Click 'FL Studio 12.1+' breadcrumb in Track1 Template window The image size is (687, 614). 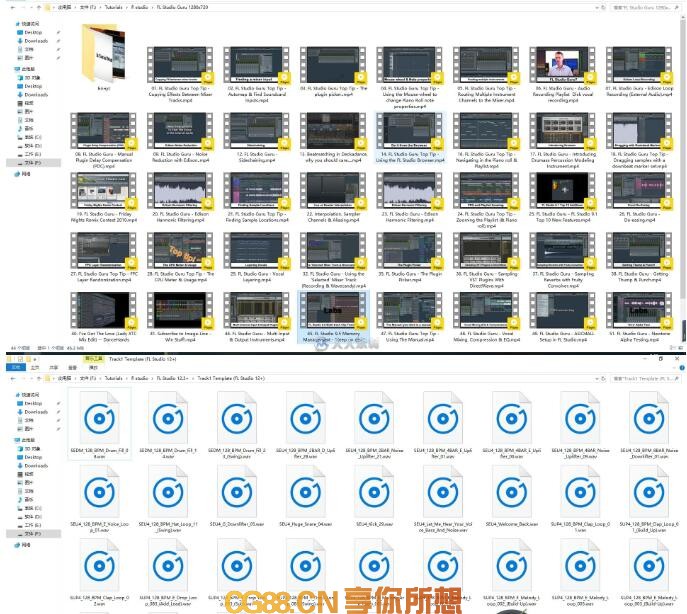[x=174, y=378]
